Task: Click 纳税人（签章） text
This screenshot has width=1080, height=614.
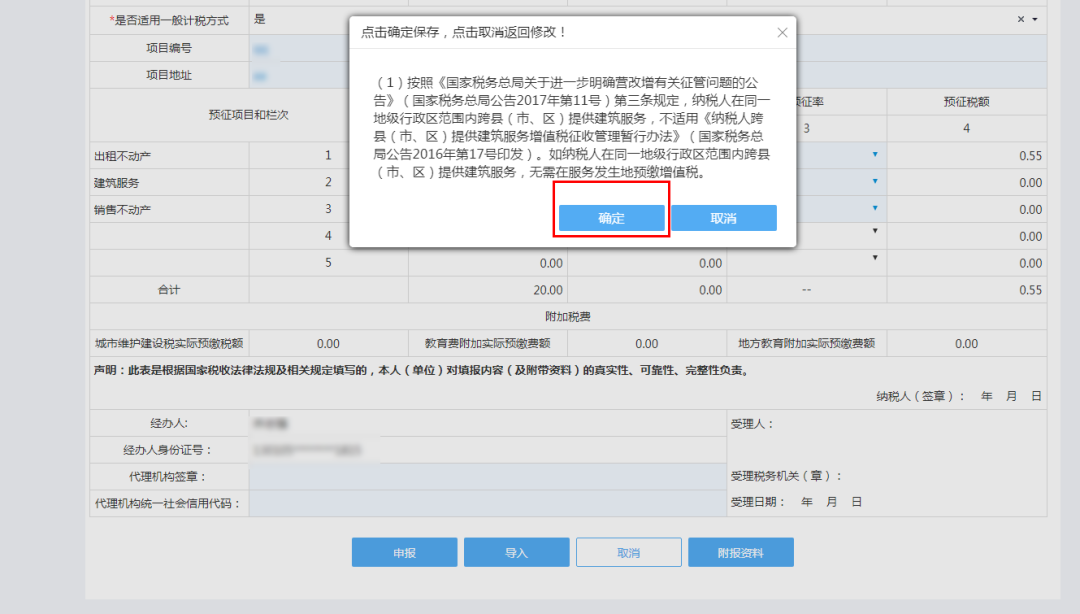Action: (920, 396)
